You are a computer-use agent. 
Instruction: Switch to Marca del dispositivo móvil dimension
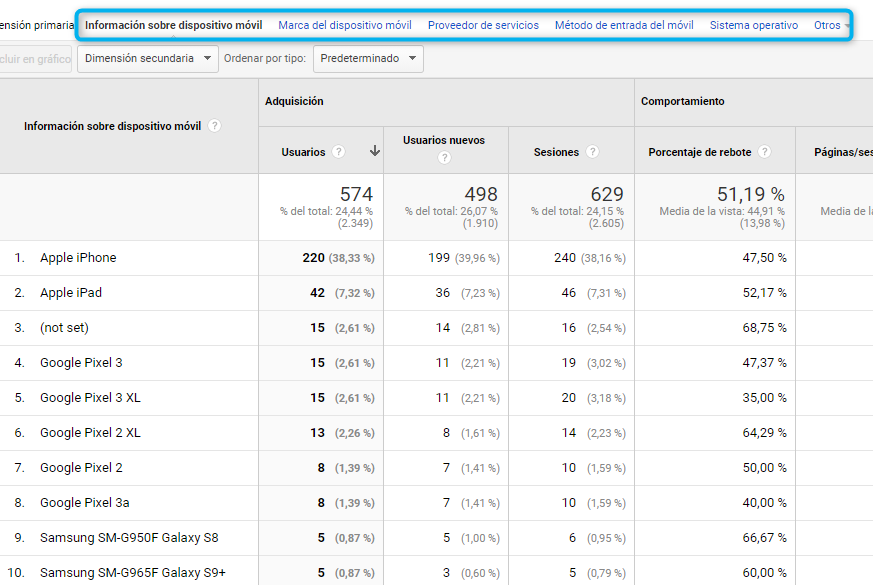(x=345, y=25)
